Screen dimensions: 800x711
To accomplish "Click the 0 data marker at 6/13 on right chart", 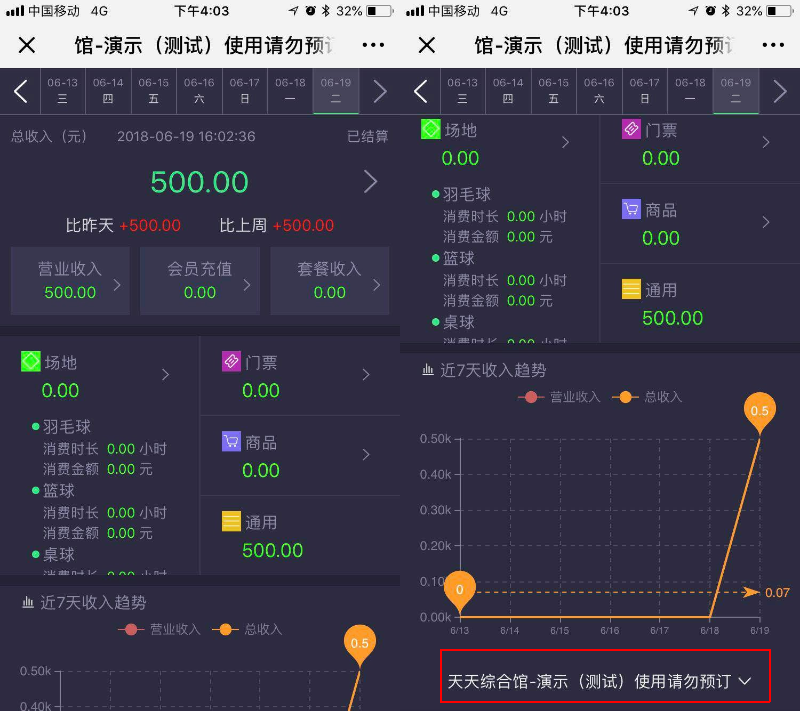I will click(460, 590).
